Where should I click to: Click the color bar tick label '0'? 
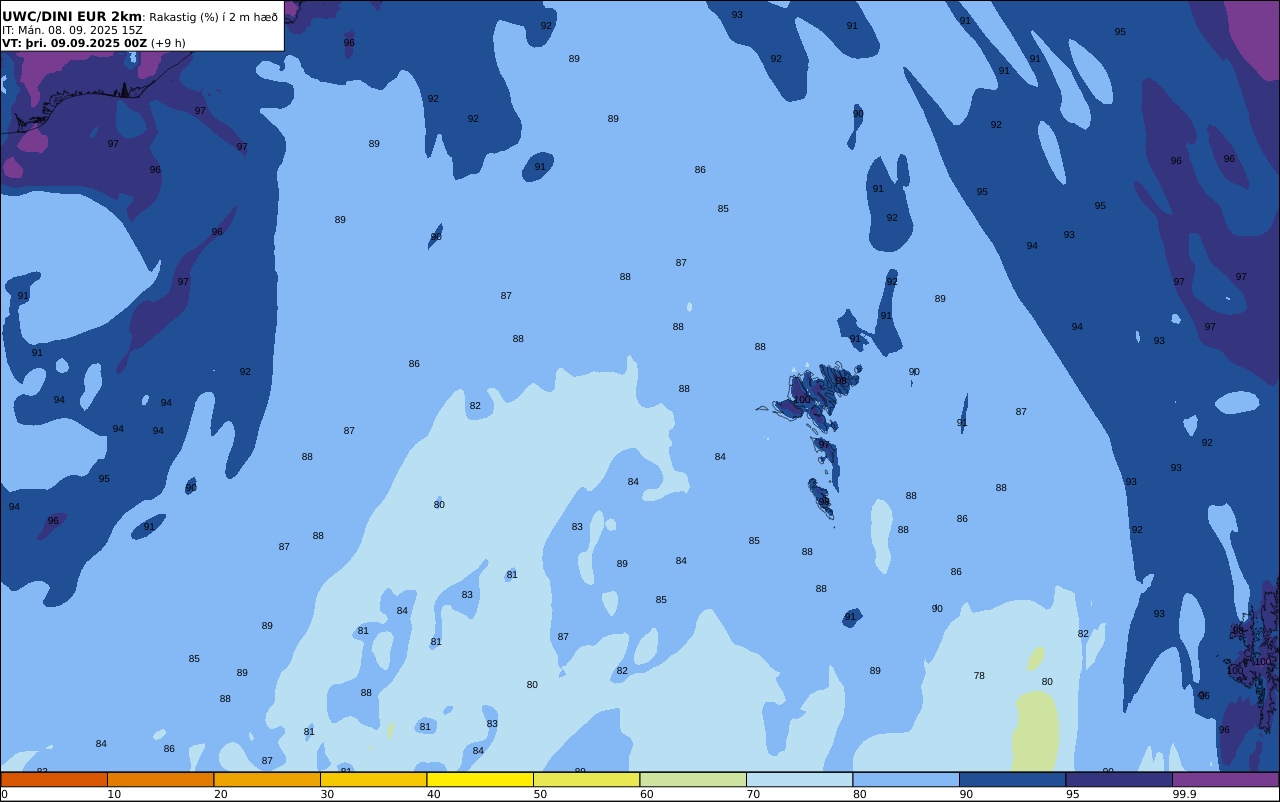point(4,794)
